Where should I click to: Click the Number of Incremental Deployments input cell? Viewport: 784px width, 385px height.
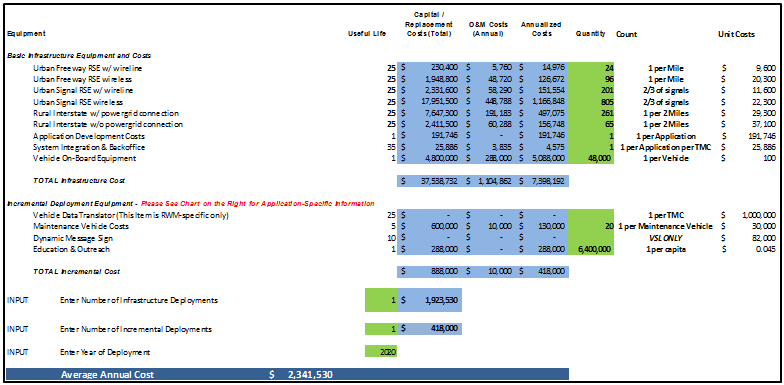click(x=381, y=329)
